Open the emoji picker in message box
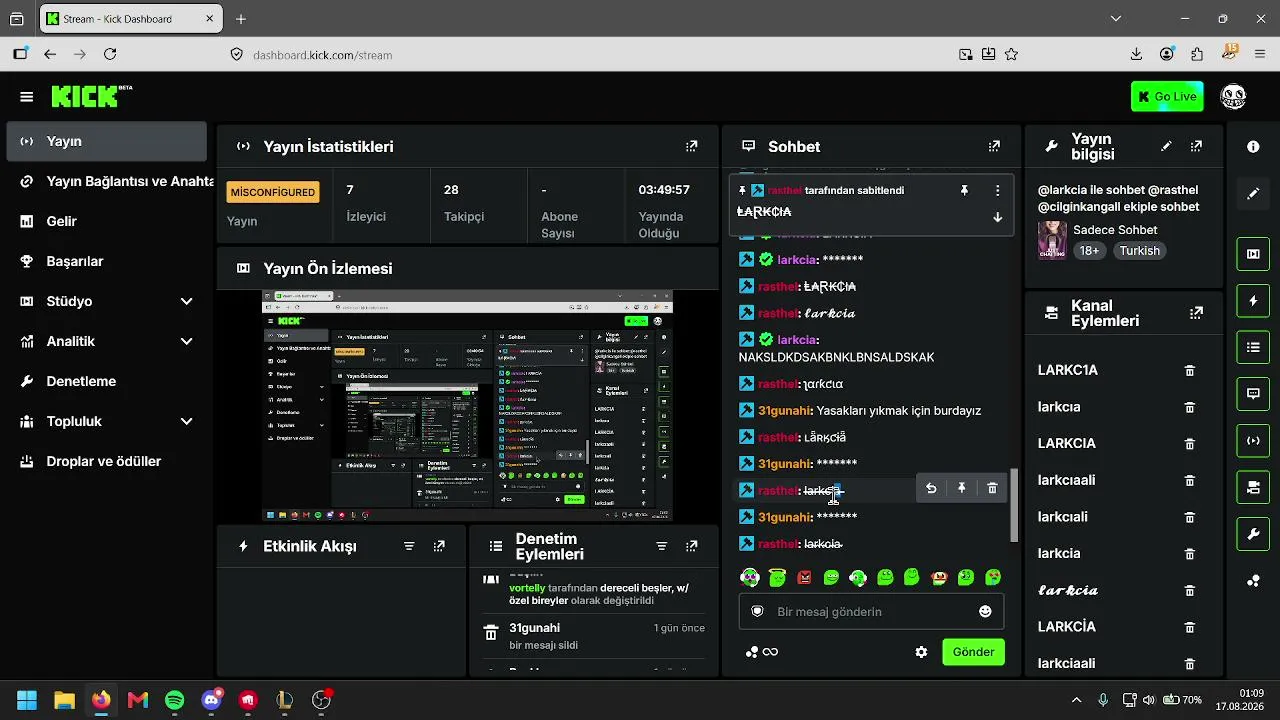Viewport: 1280px width, 720px height. click(985, 611)
